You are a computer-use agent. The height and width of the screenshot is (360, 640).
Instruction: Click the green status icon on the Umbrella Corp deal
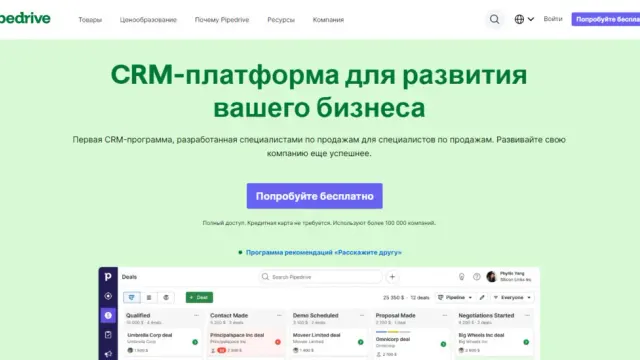[195, 342]
